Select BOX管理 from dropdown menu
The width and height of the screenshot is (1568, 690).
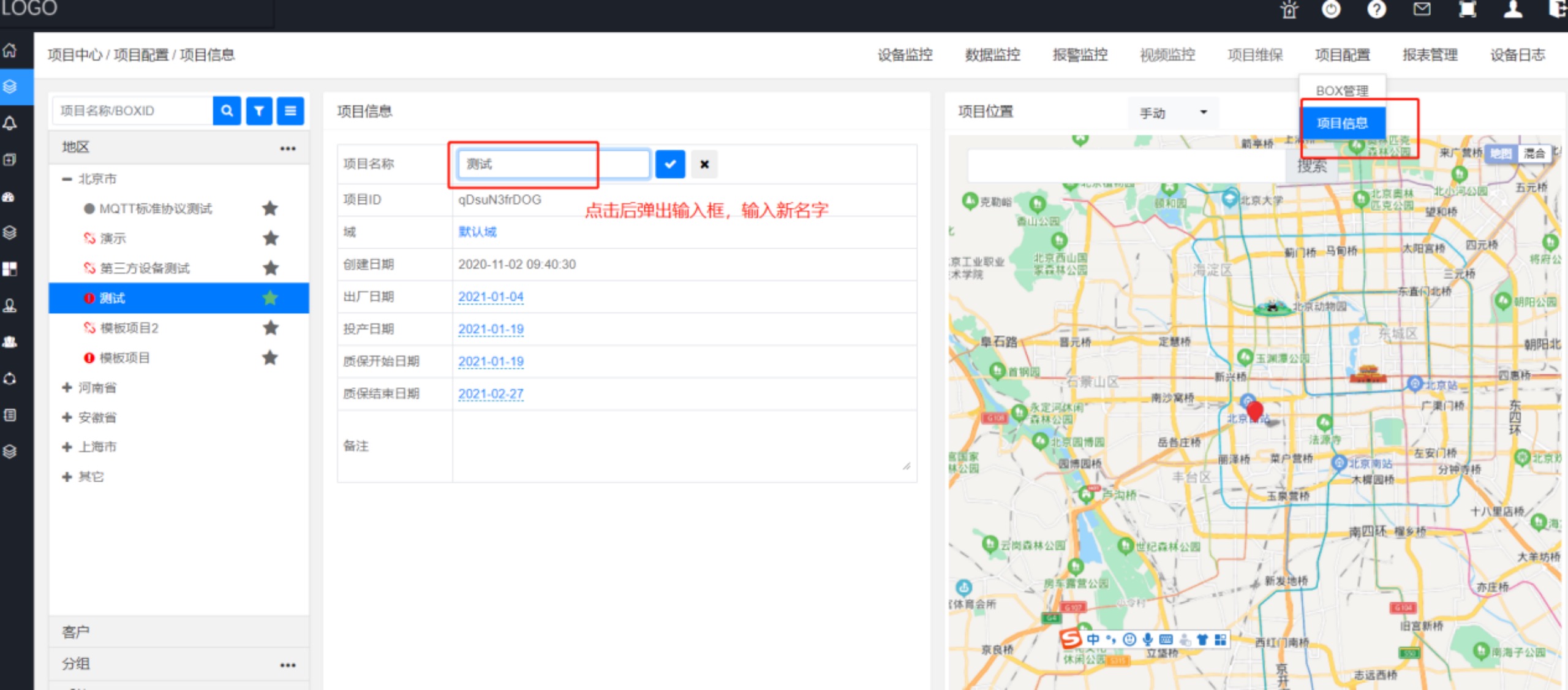(1341, 91)
